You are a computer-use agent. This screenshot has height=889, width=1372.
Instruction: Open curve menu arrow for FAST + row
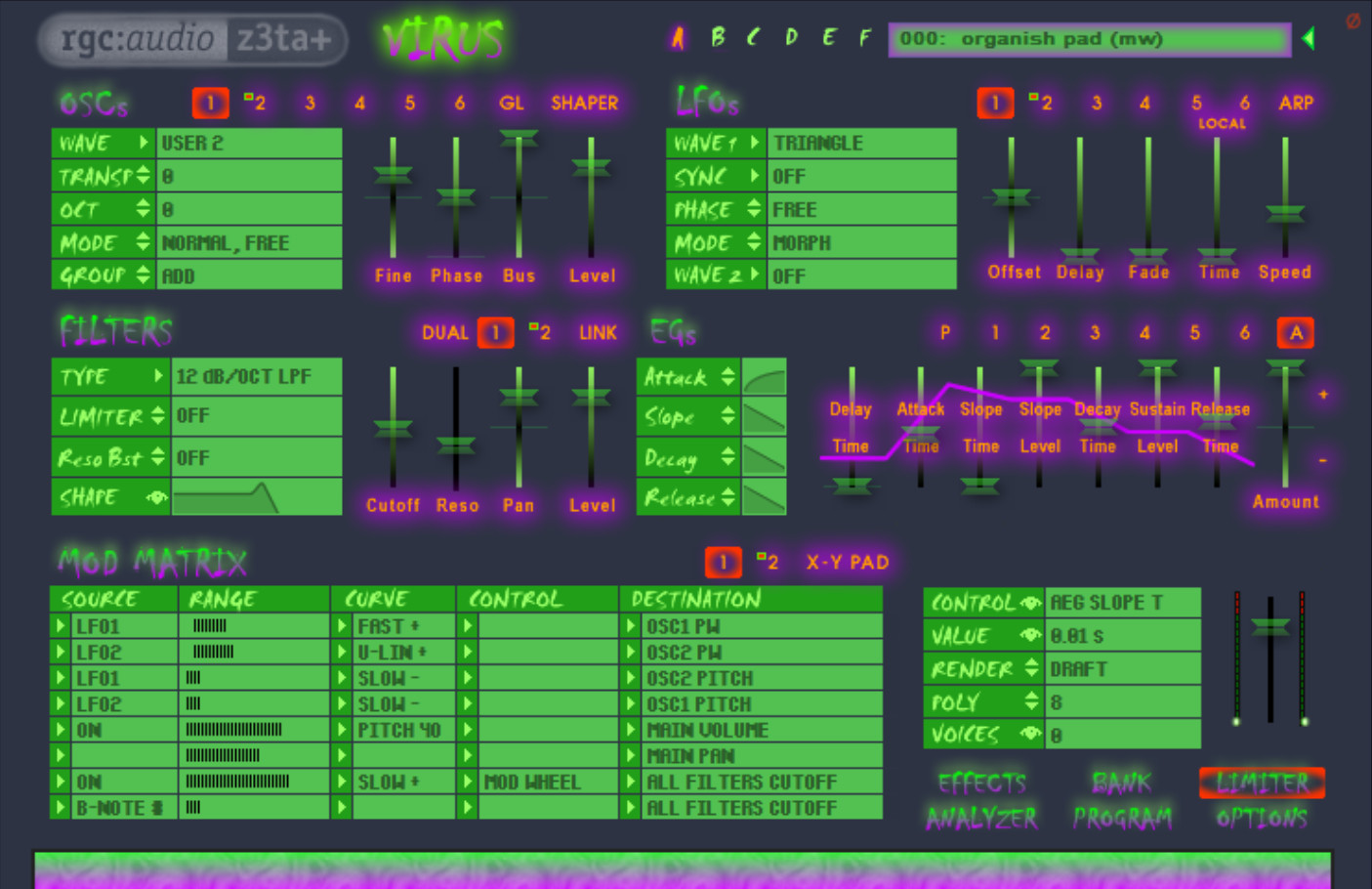pyautogui.click(x=342, y=625)
